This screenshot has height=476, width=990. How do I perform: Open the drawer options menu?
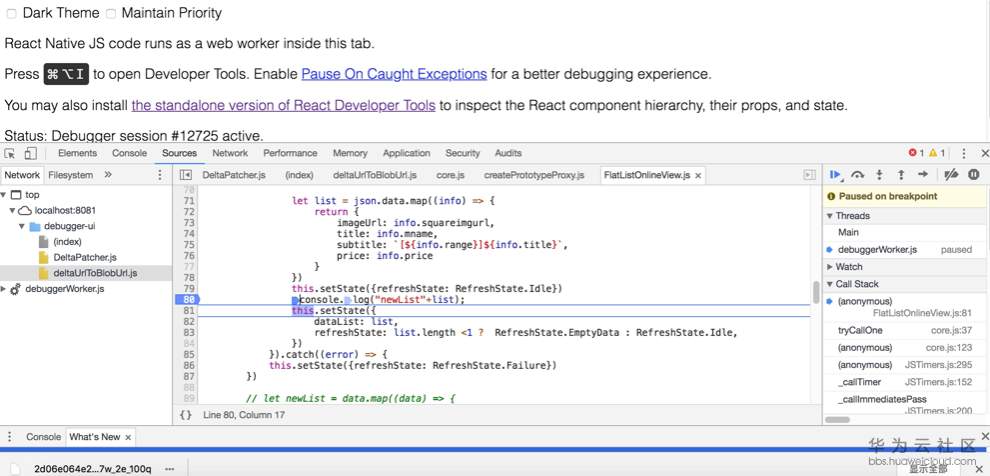[9, 437]
